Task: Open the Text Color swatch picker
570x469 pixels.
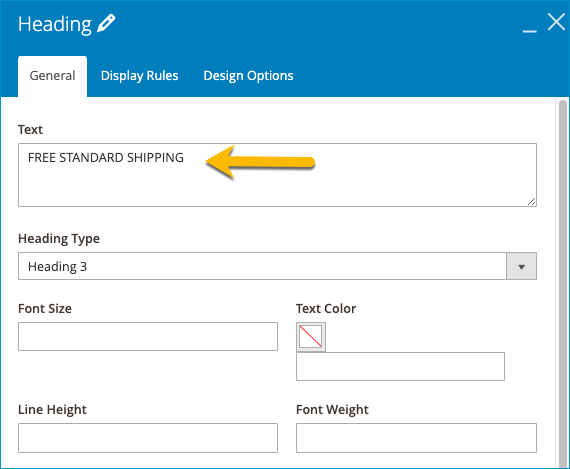Action: tap(311, 337)
